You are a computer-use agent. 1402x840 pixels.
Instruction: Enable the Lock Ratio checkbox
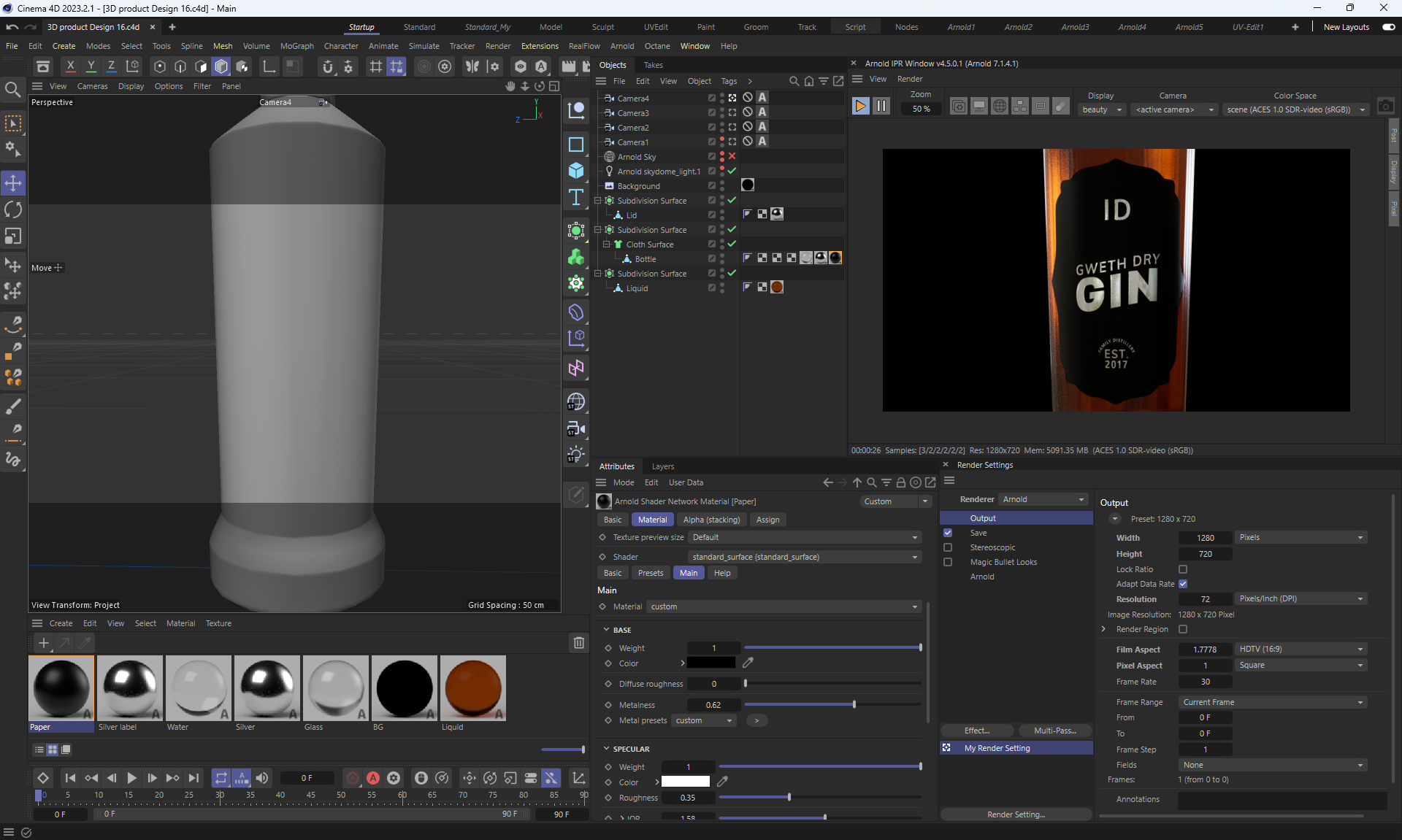click(x=1183, y=569)
